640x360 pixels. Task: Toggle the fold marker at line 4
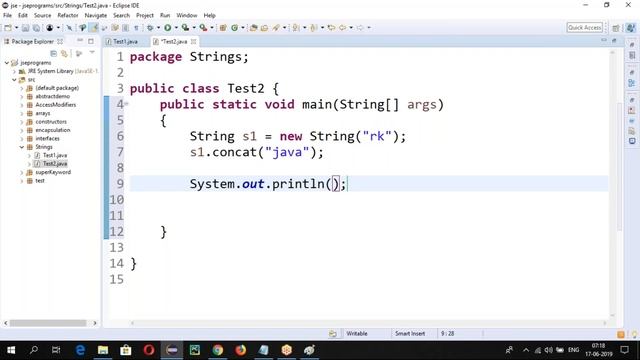tap(127, 104)
